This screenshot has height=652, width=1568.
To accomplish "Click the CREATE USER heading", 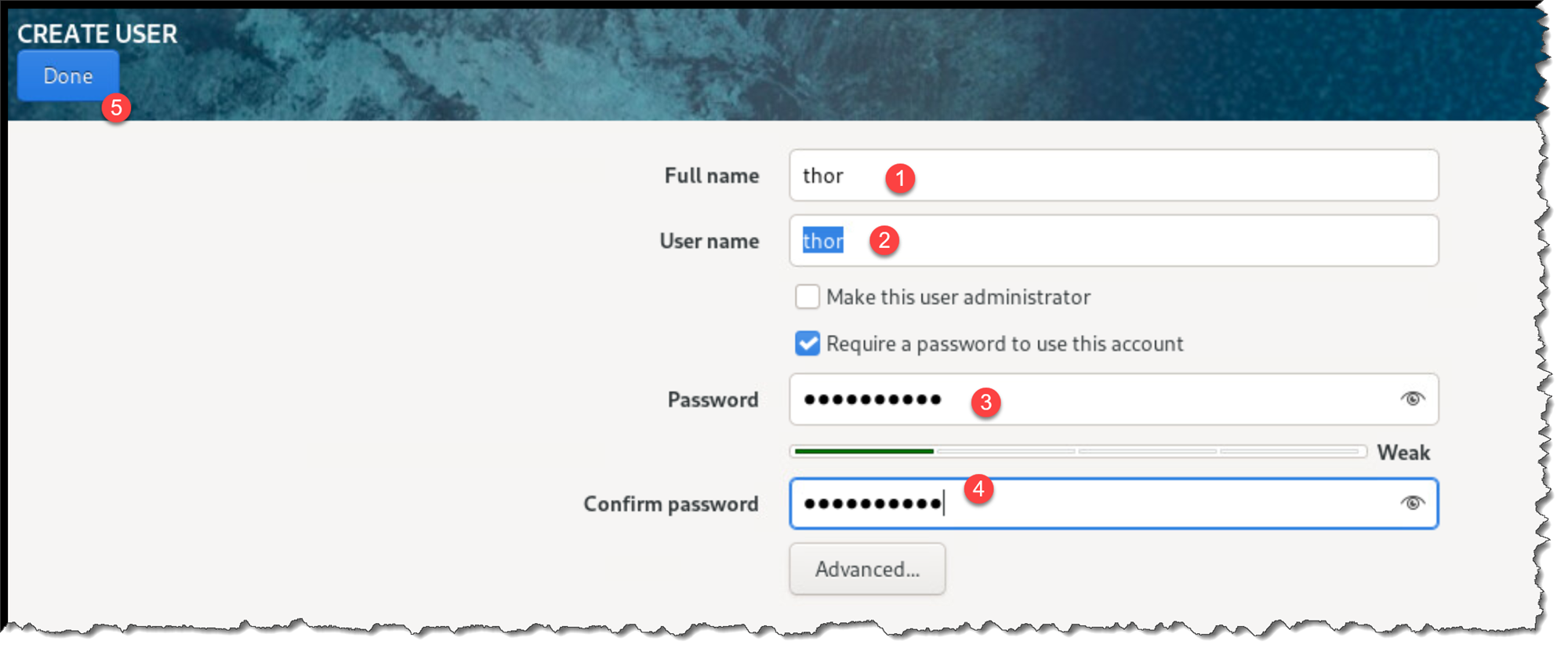I will point(97,34).
